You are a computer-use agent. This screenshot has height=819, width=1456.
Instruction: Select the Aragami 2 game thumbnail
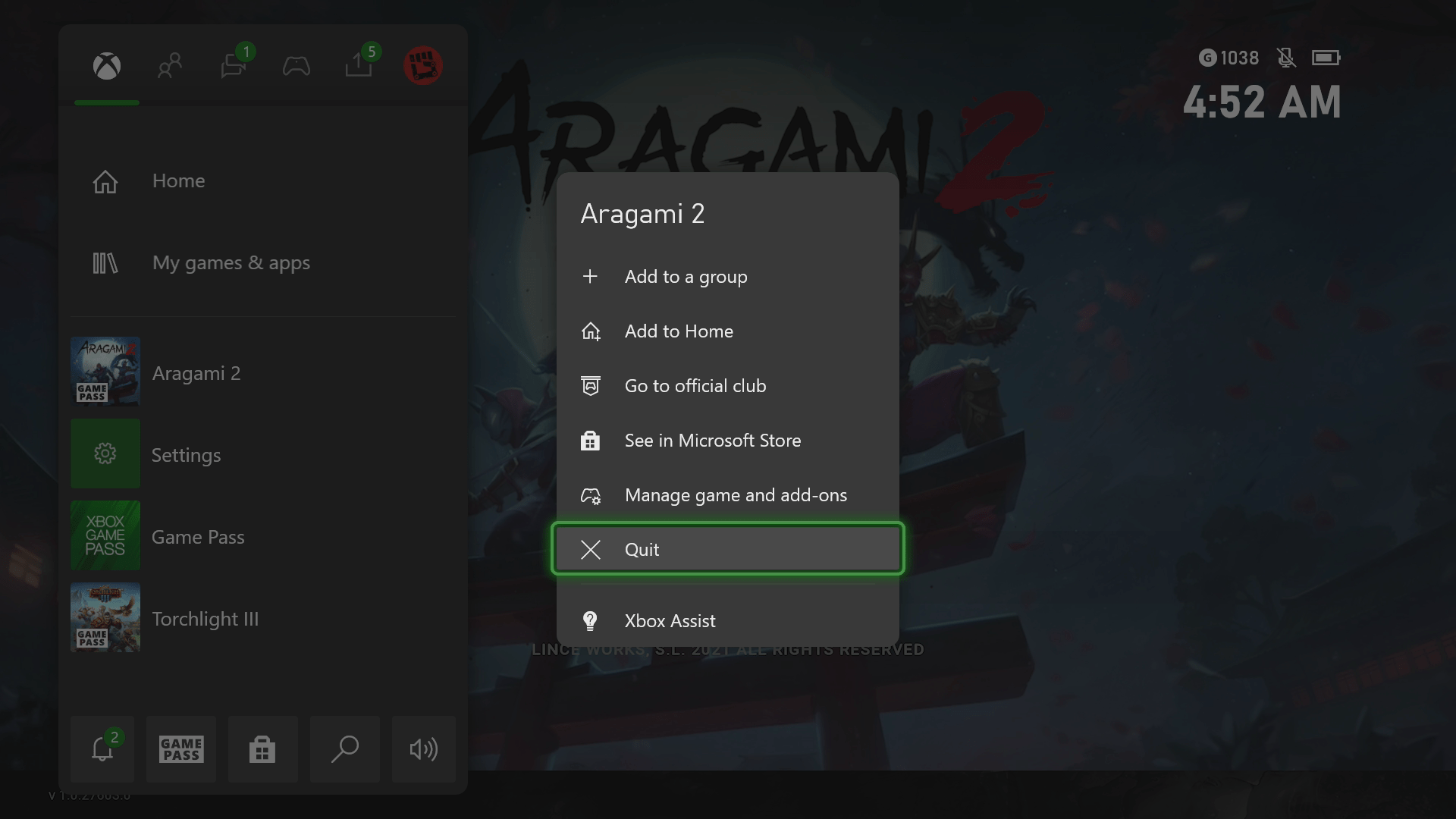pos(105,372)
